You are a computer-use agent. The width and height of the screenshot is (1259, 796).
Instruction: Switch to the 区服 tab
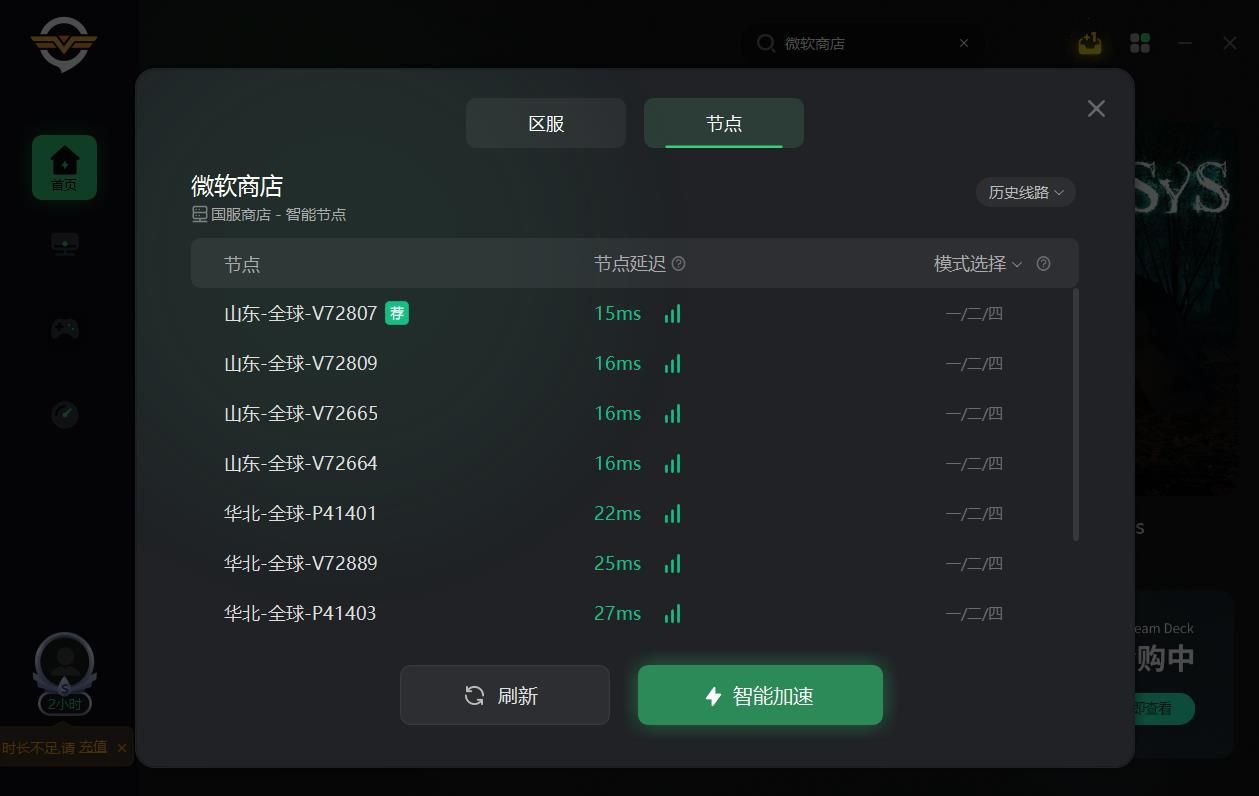[546, 123]
